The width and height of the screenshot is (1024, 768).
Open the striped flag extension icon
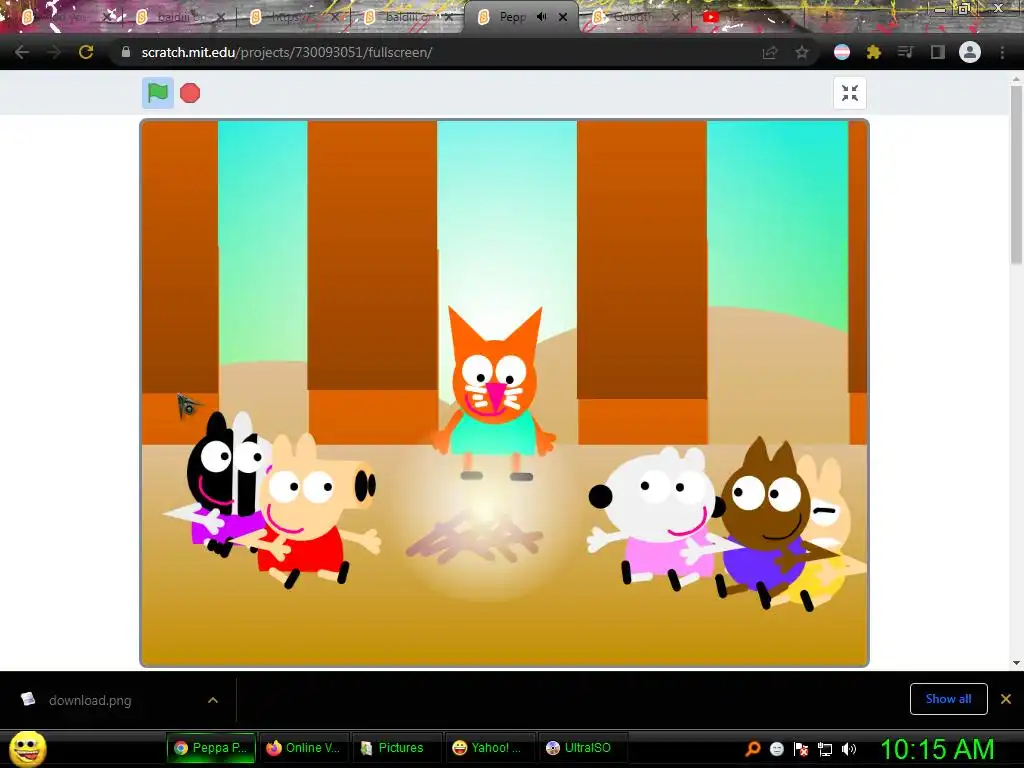click(842, 52)
